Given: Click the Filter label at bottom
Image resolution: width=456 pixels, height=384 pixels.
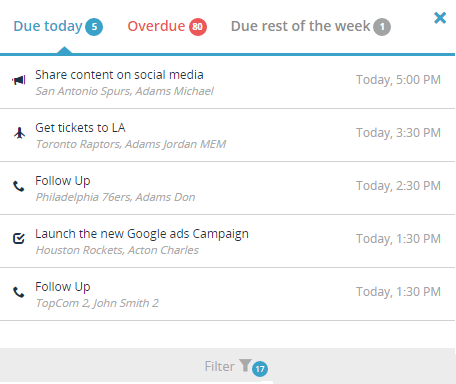Looking at the screenshot, I should click(x=219, y=366).
